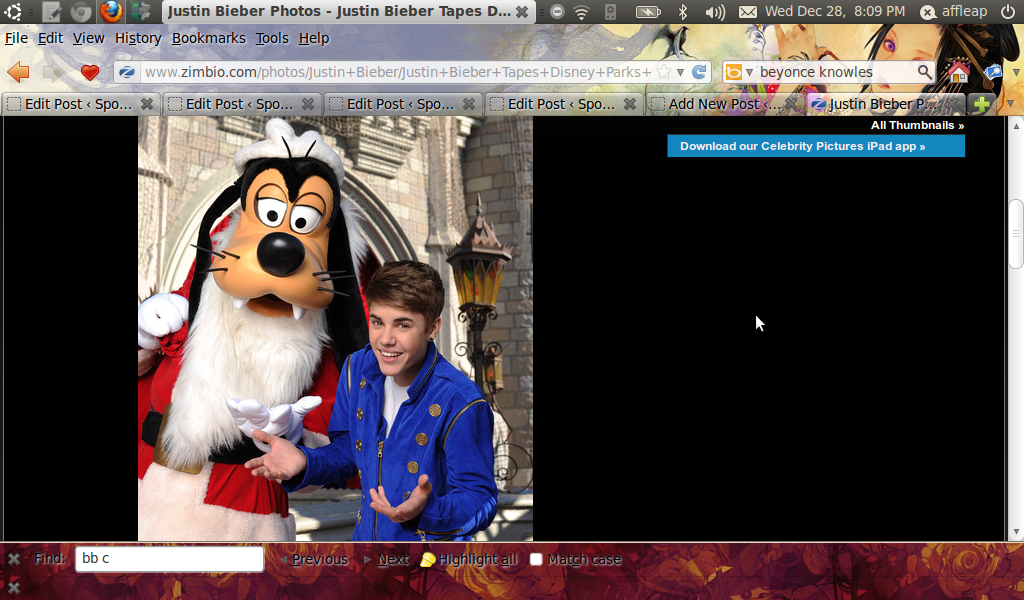Open the mail envelope indicator
This screenshot has height=600, width=1024.
tap(748, 11)
